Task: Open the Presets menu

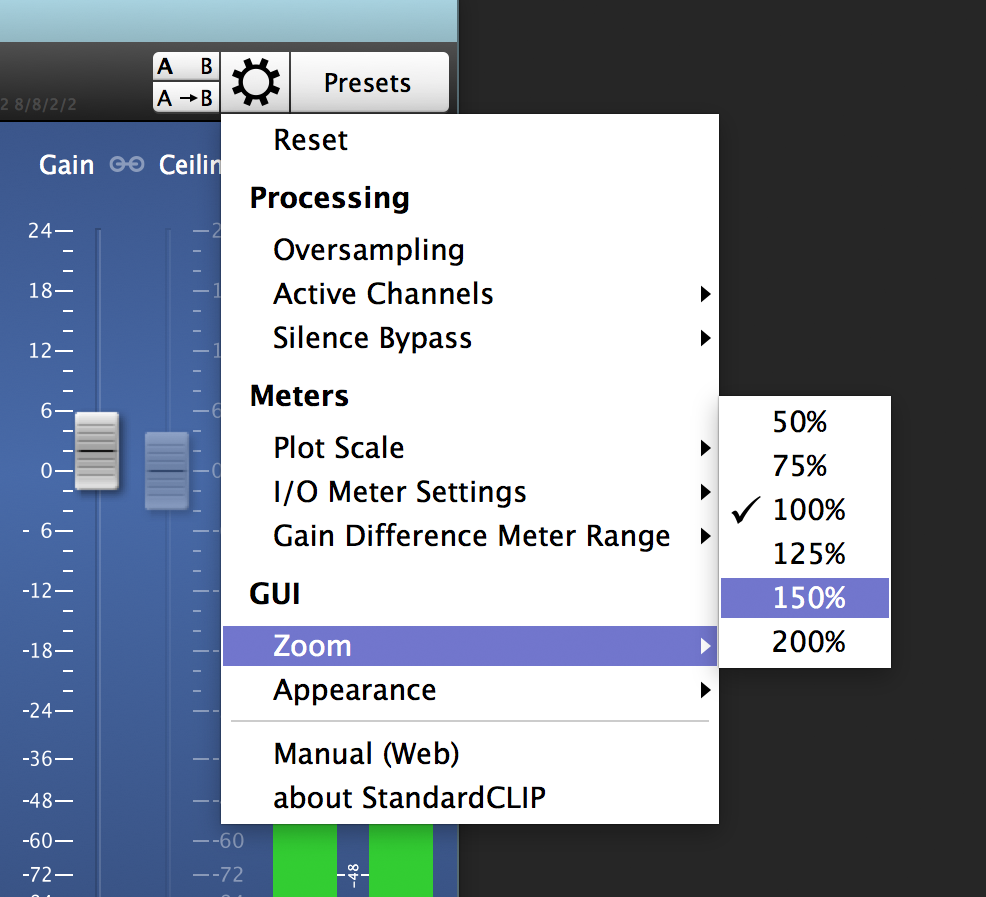Action: tap(369, 82)
